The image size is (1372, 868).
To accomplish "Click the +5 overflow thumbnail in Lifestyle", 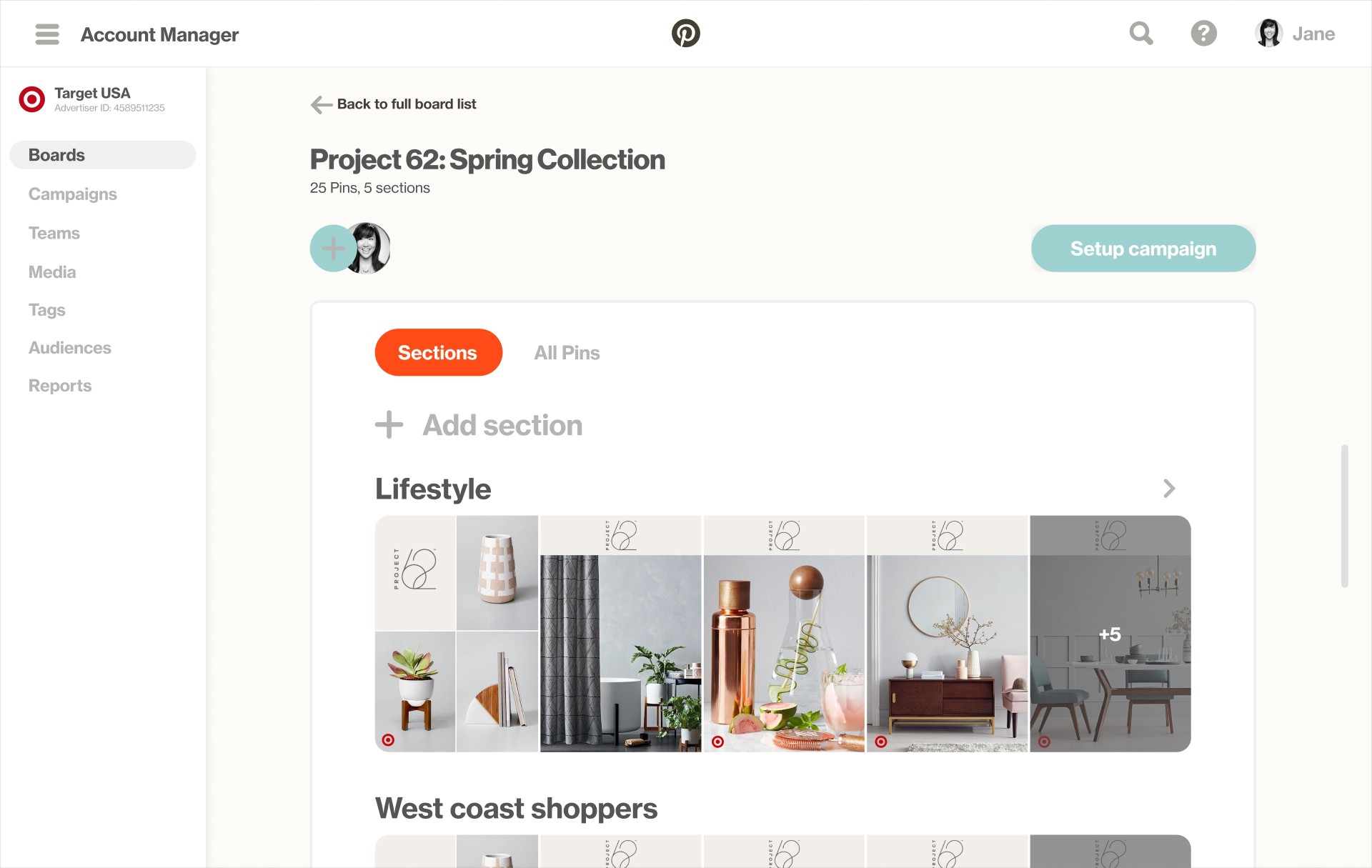I will pos(1109,633).
